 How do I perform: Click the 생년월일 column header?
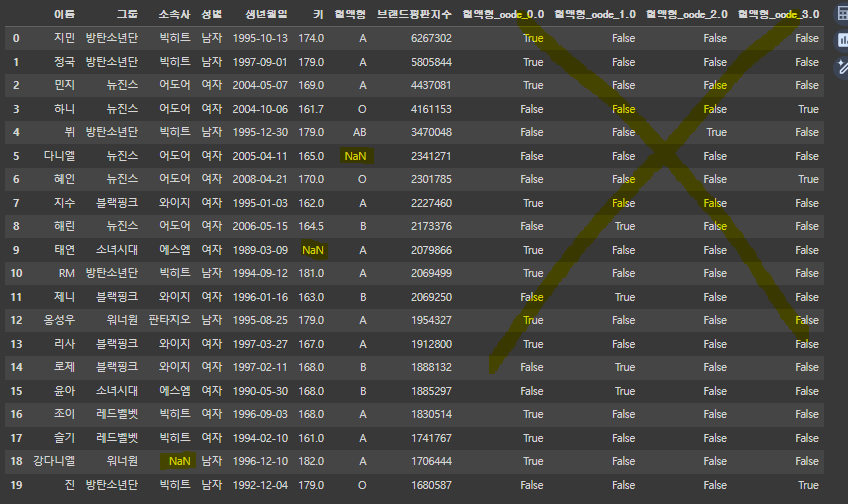pyautogui.click(x=266, y=15)
